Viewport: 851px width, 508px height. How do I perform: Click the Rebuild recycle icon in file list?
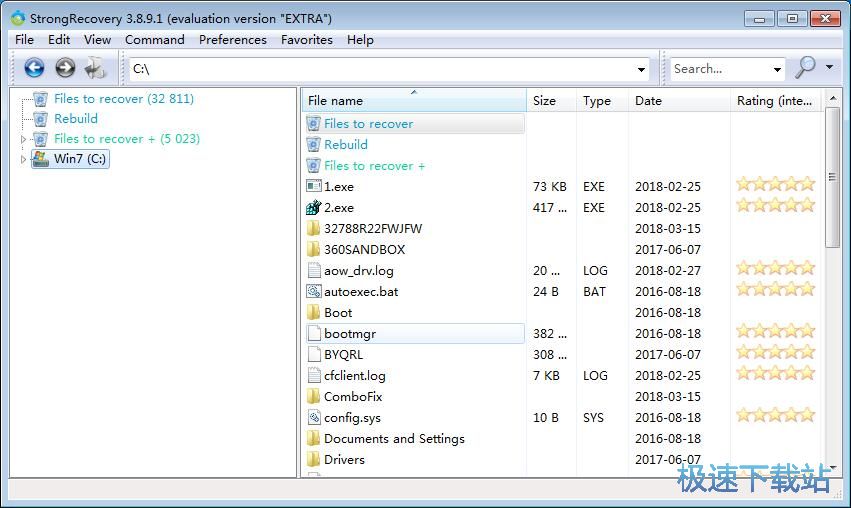pos(314,145)
